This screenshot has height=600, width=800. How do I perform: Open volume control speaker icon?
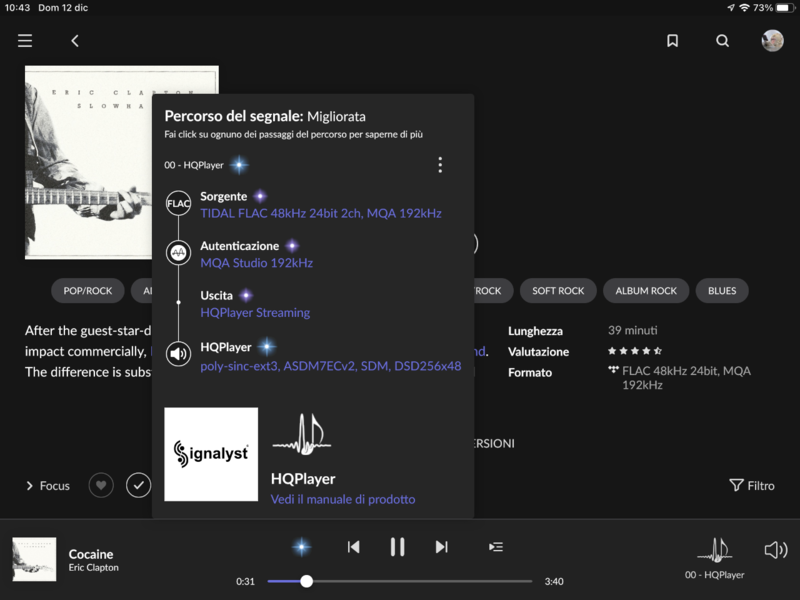tap(775, 550)
